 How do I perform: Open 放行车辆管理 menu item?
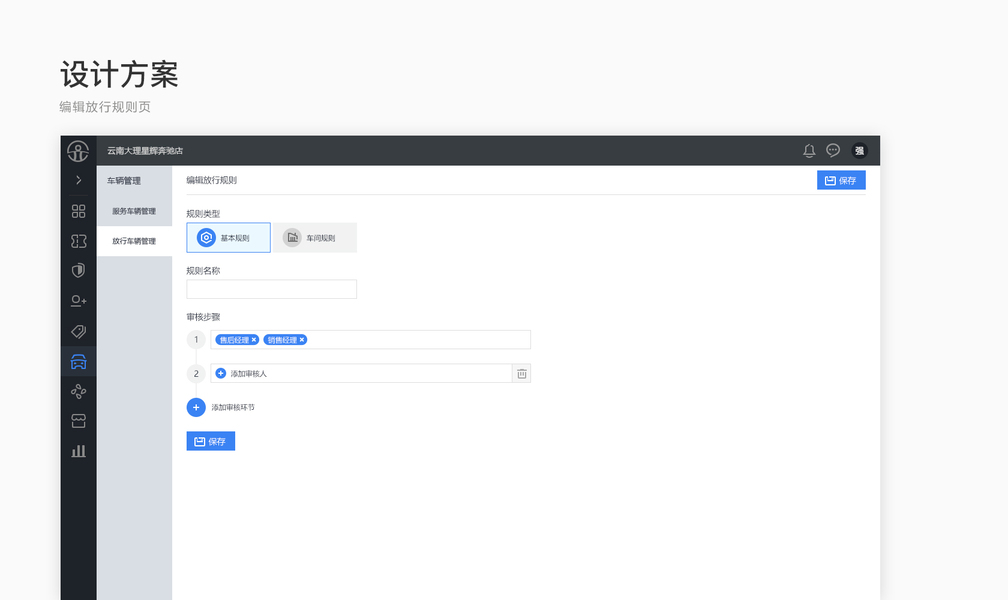tap(134, 241)
